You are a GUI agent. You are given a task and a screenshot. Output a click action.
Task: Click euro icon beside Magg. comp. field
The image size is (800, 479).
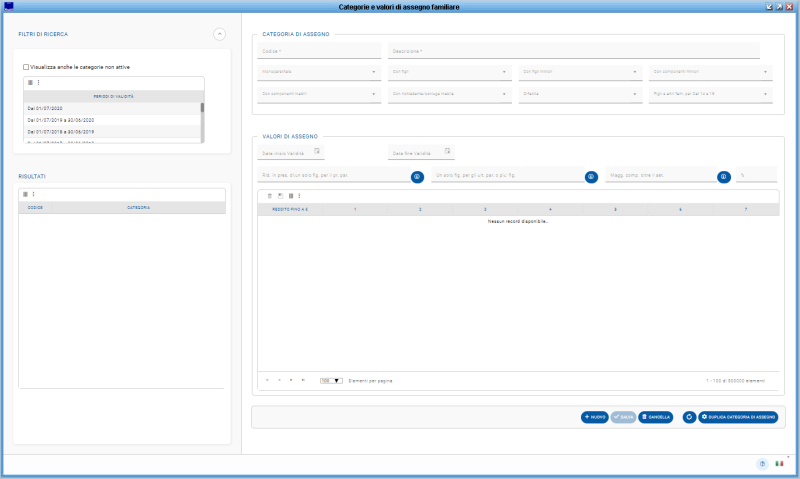click(x=723, y=176)
